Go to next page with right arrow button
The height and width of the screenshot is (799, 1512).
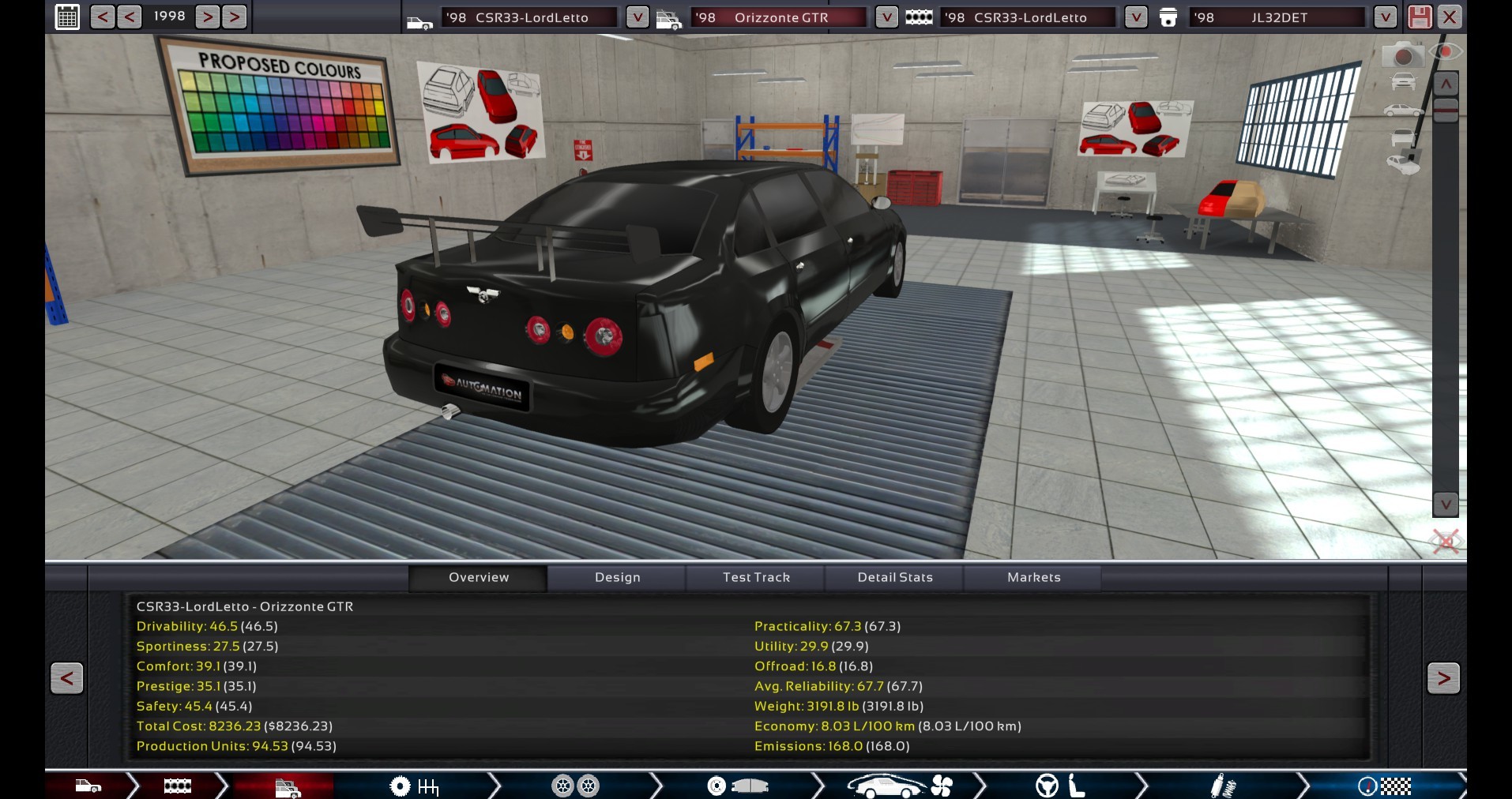tap(1443, 677)
